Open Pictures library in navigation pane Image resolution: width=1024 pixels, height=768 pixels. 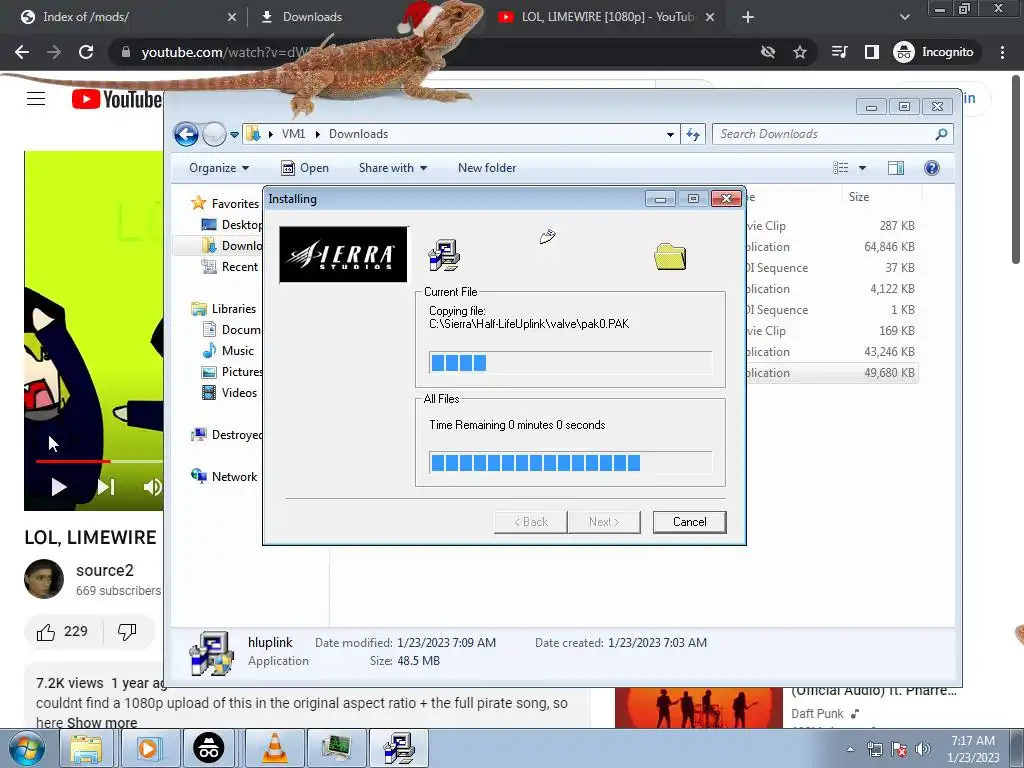(x=232, y=372)
